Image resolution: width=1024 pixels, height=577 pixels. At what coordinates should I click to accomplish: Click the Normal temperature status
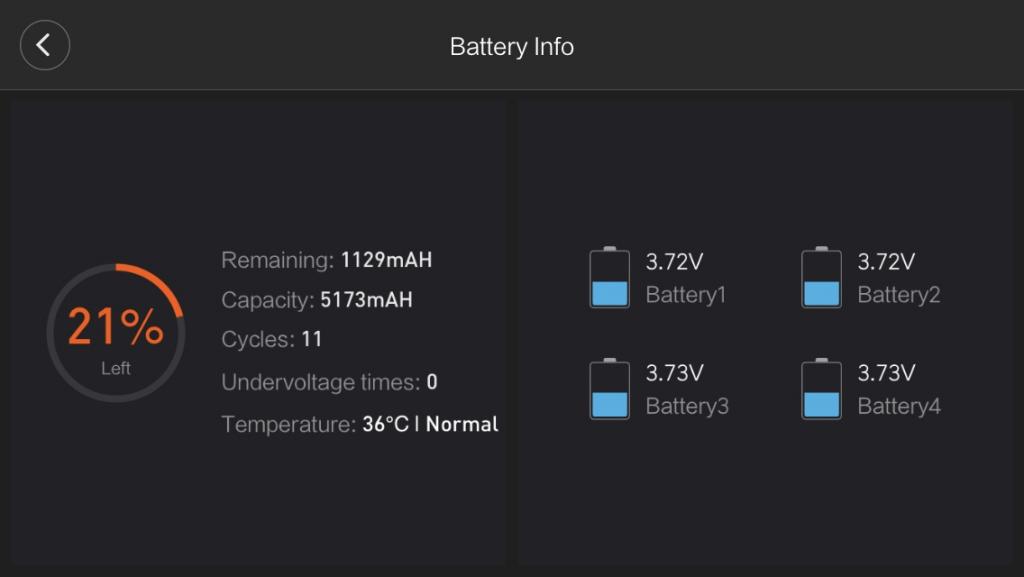click(x=462, y=424)
